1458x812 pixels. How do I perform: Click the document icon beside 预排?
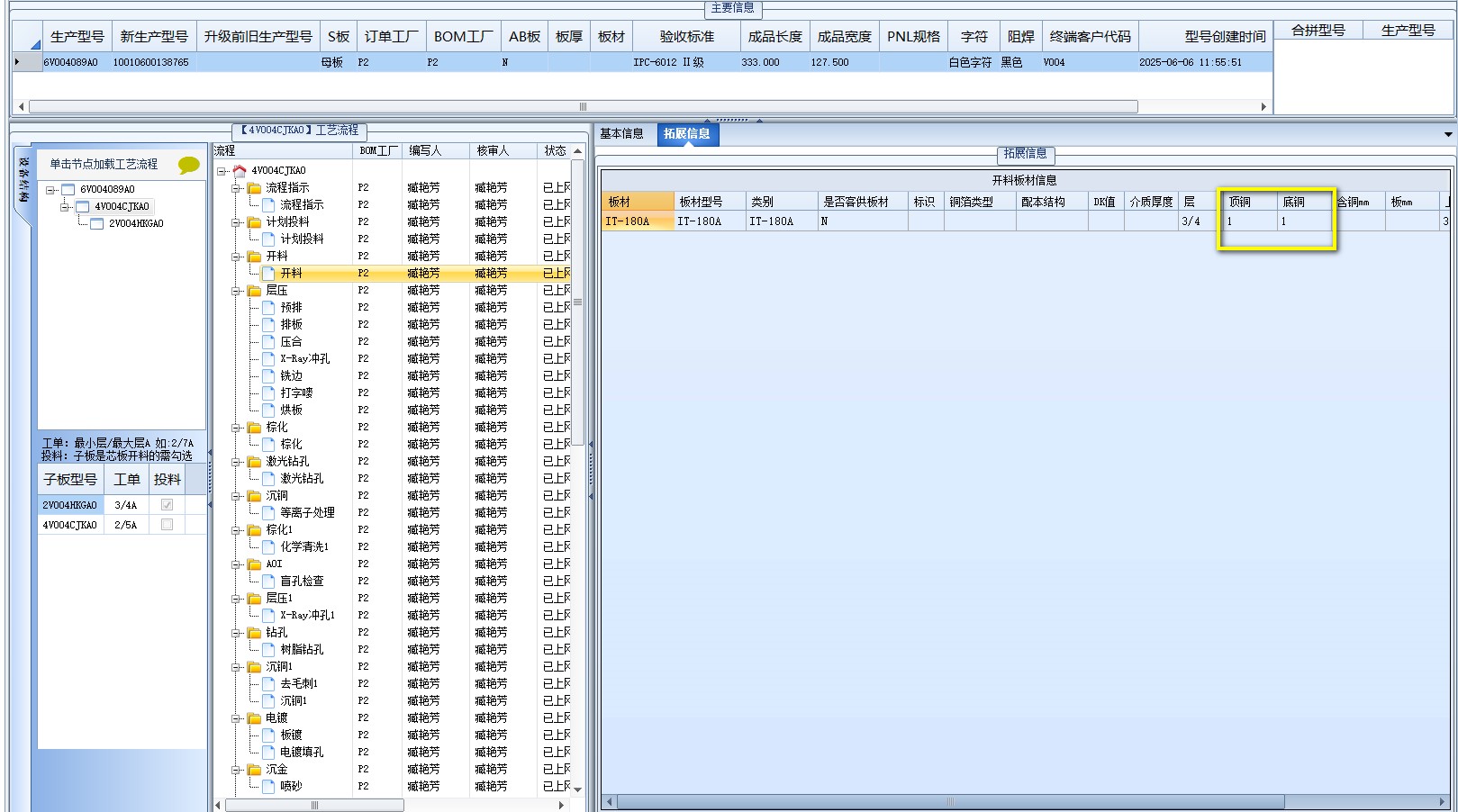pyautogui.click(x=268, y=307)
